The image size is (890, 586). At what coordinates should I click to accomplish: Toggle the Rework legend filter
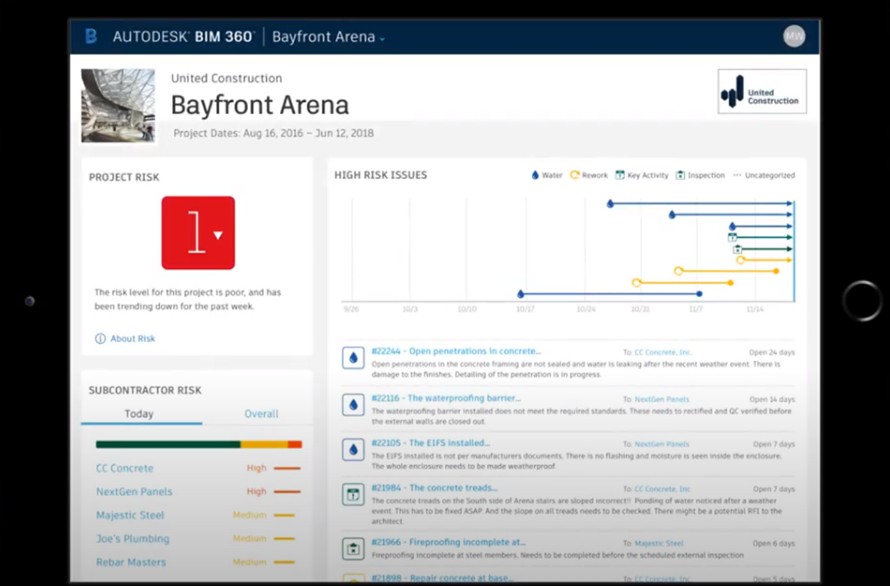(x=589, y=175)
